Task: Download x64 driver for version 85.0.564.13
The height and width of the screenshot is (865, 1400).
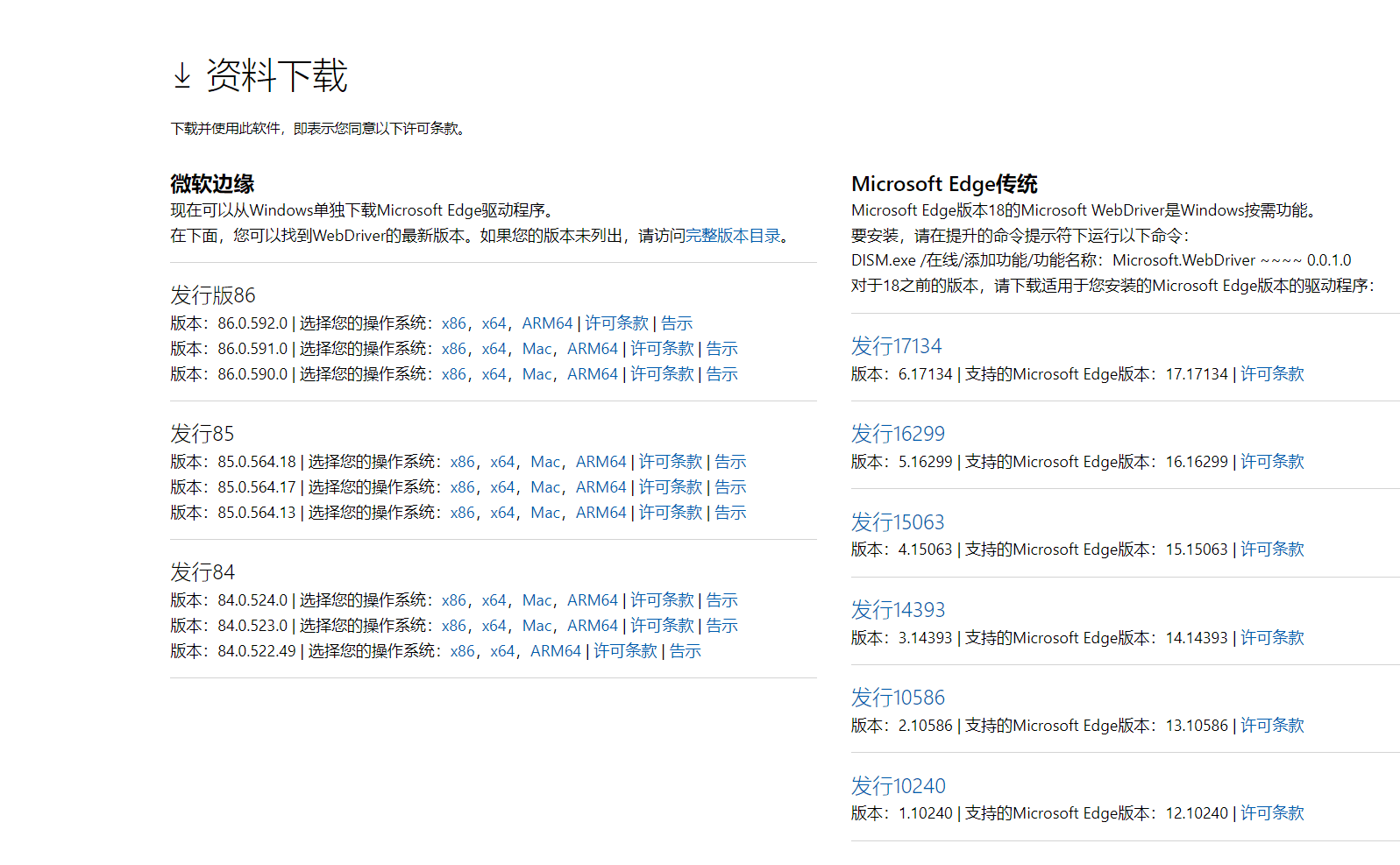Action: pyautogui.click(x=503, y=513)
